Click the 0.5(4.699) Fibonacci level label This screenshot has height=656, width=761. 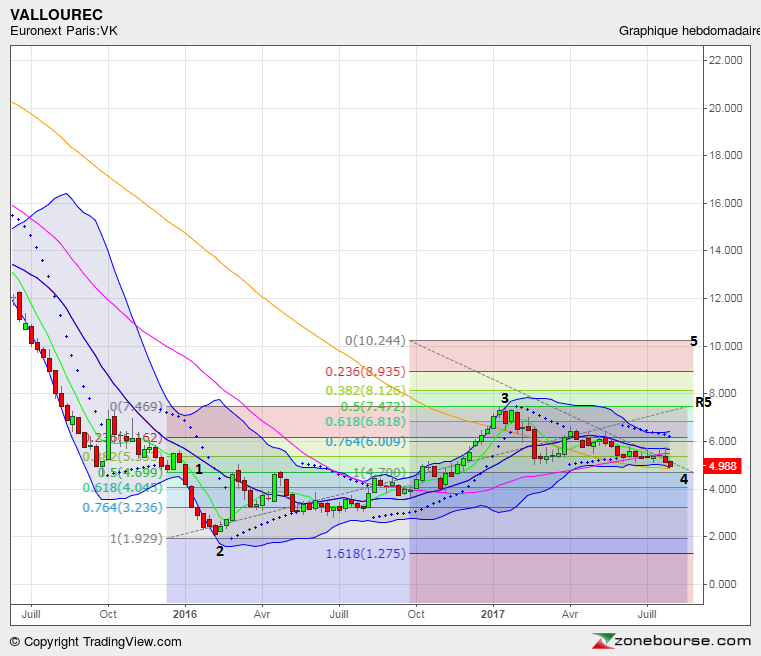(x=130, y=472)
